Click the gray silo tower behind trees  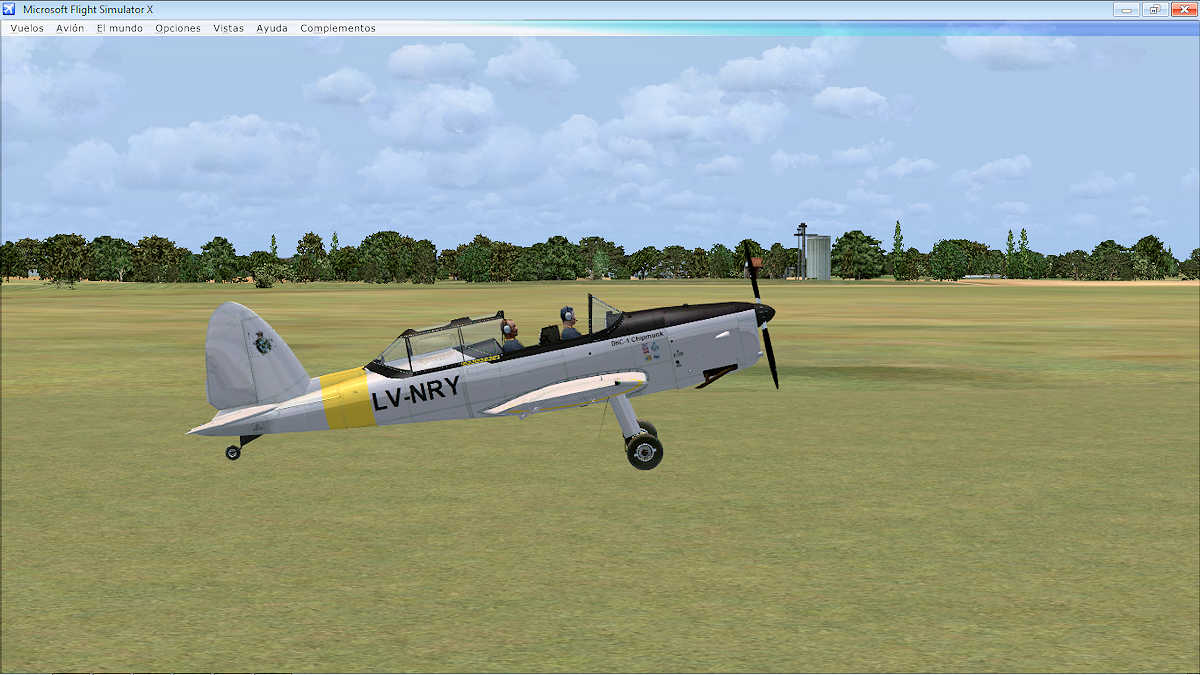click(x=817, y=257)
